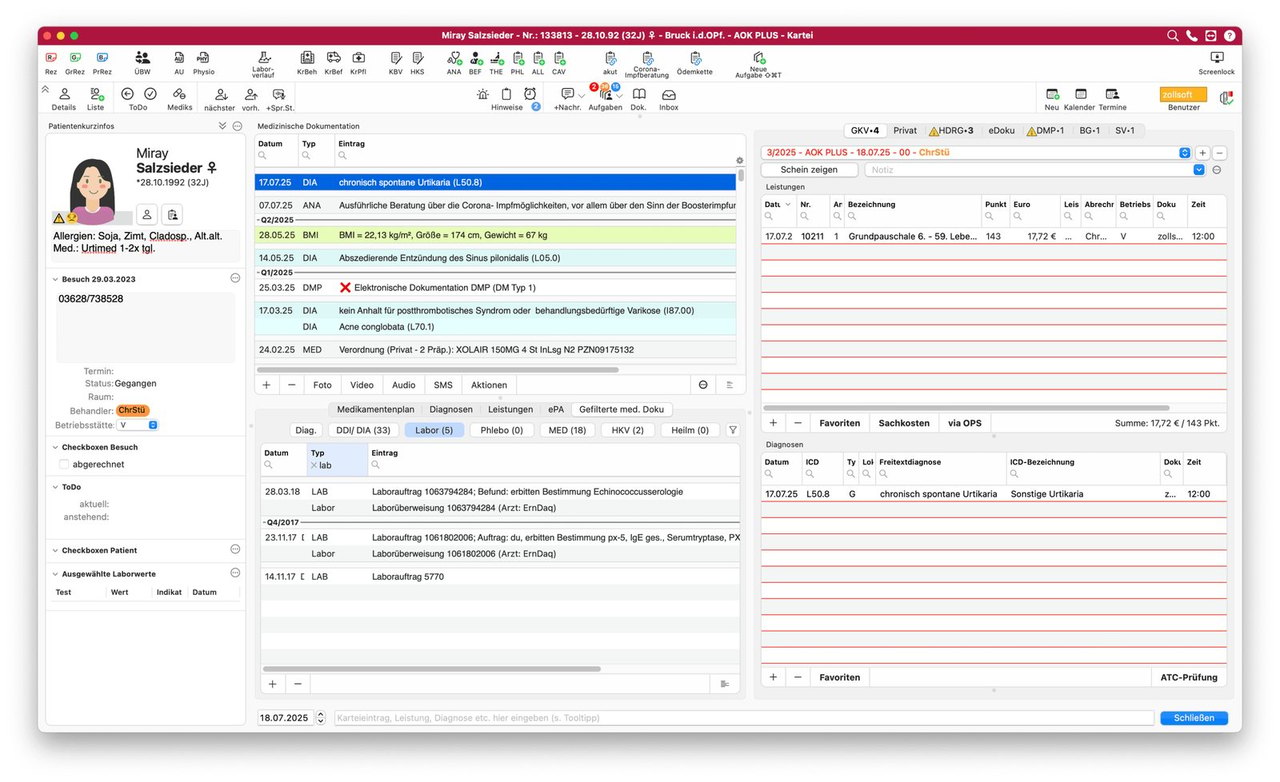Open the Betriebsstätte V dropdown
This screenshot has height=782, width=1280.
coord(138,425)
